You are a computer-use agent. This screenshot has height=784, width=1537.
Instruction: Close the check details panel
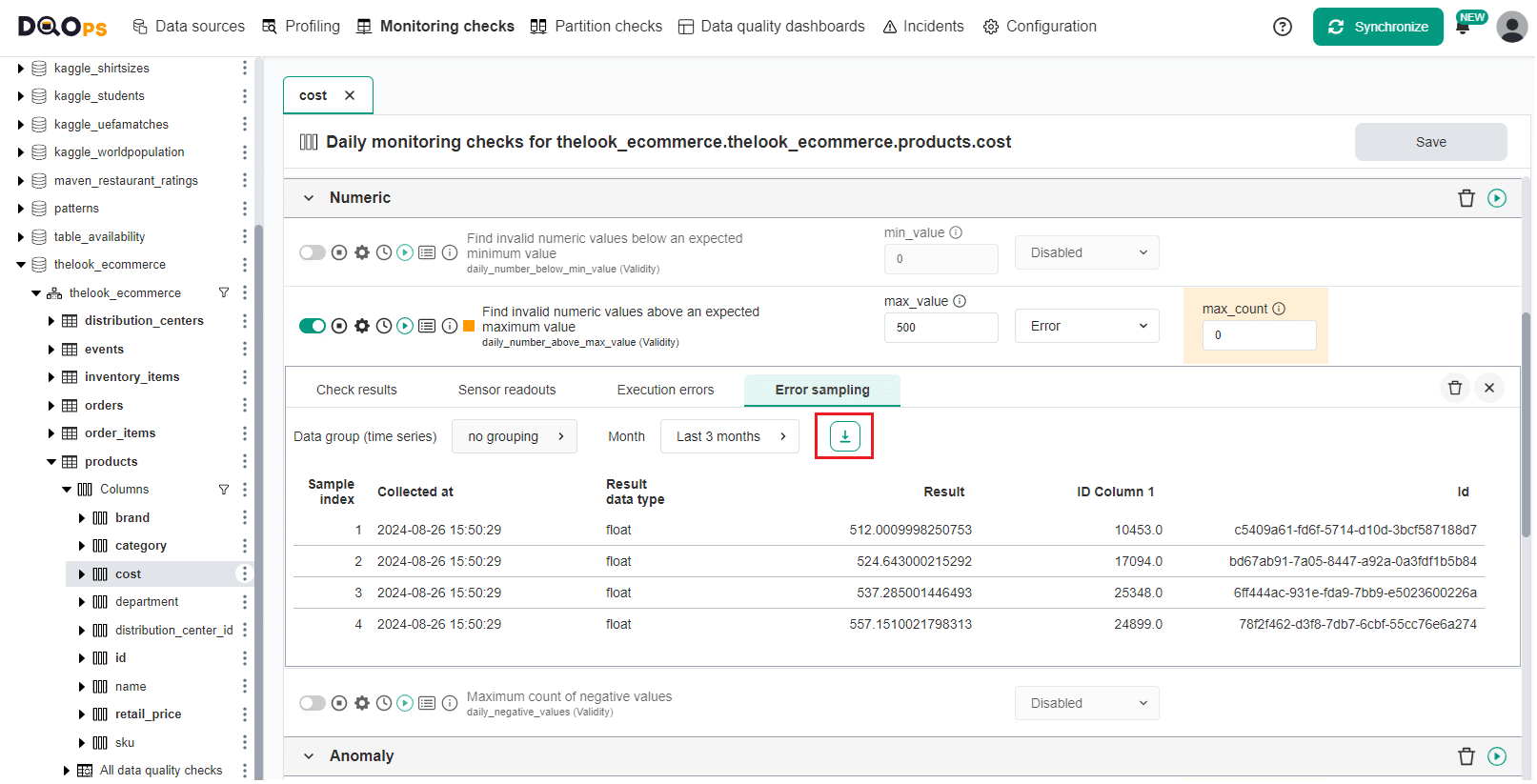(x=1489, y=388)
